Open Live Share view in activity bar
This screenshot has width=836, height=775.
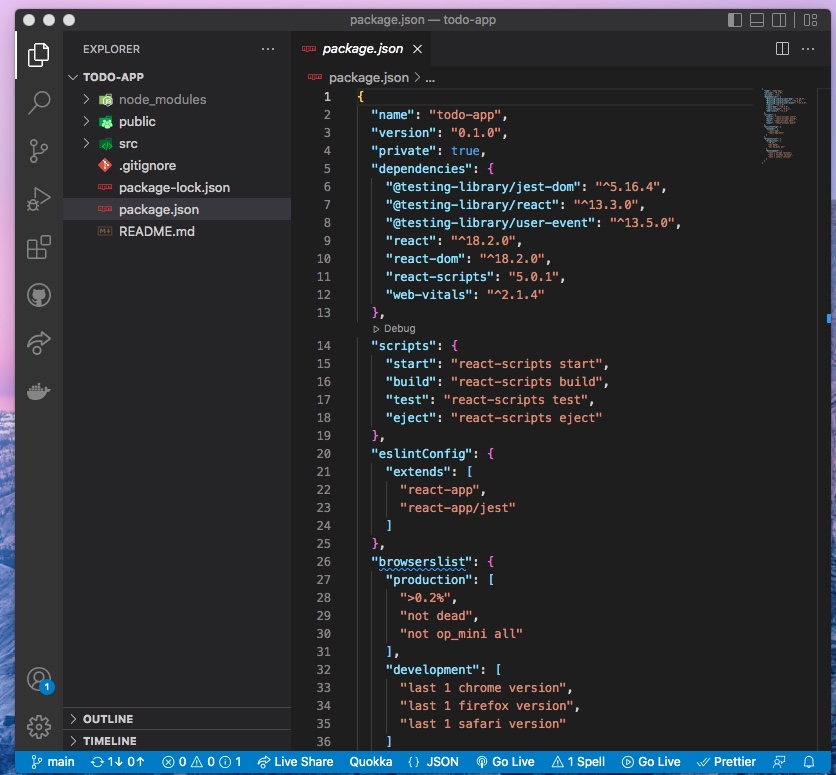tap(38, 343)
